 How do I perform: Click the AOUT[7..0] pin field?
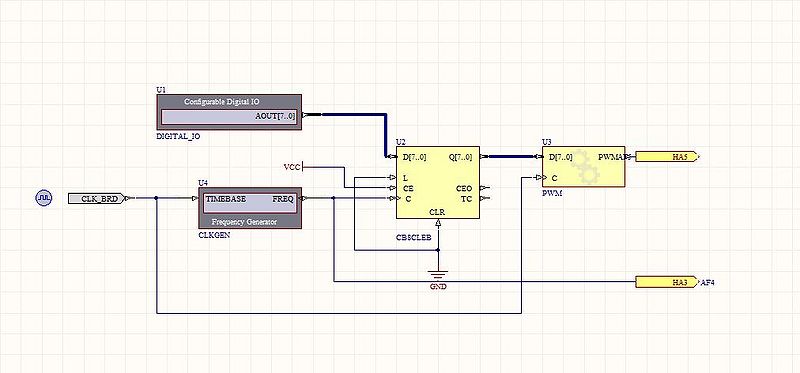coord(229,117)
